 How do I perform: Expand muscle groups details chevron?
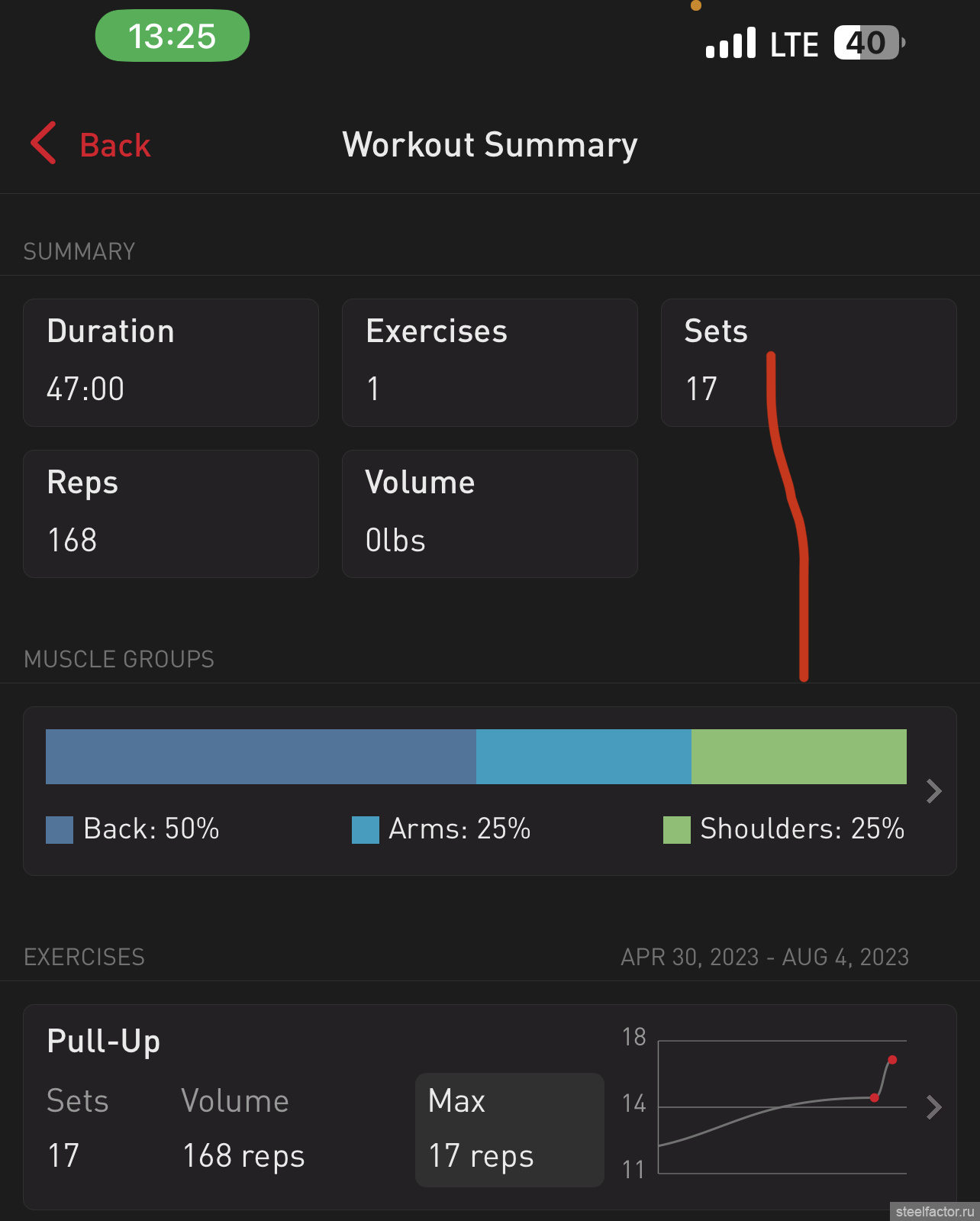[x=933, y=791]
